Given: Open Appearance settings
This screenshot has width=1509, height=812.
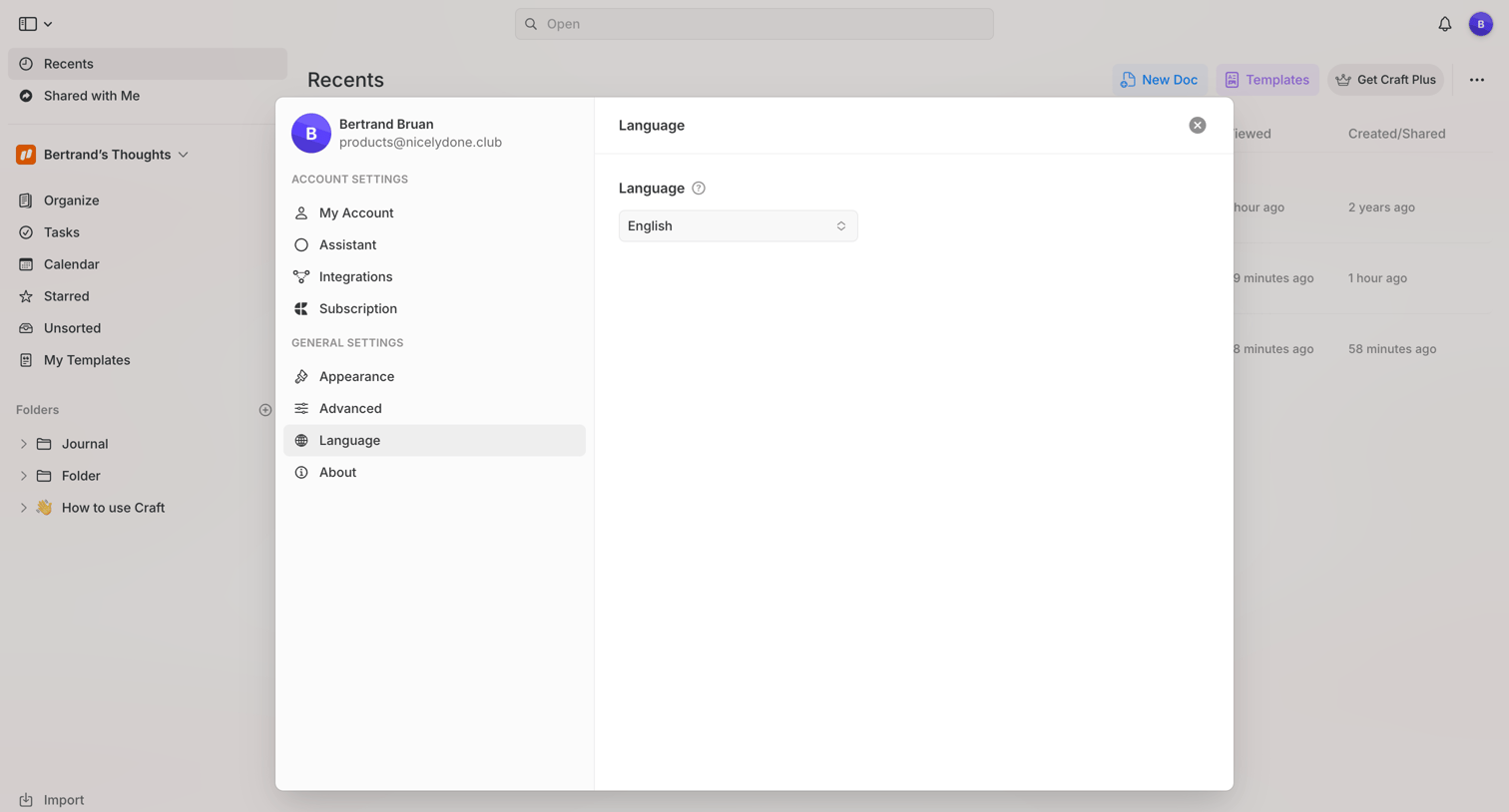Looking at the screenshot, I should coord(434,376).
